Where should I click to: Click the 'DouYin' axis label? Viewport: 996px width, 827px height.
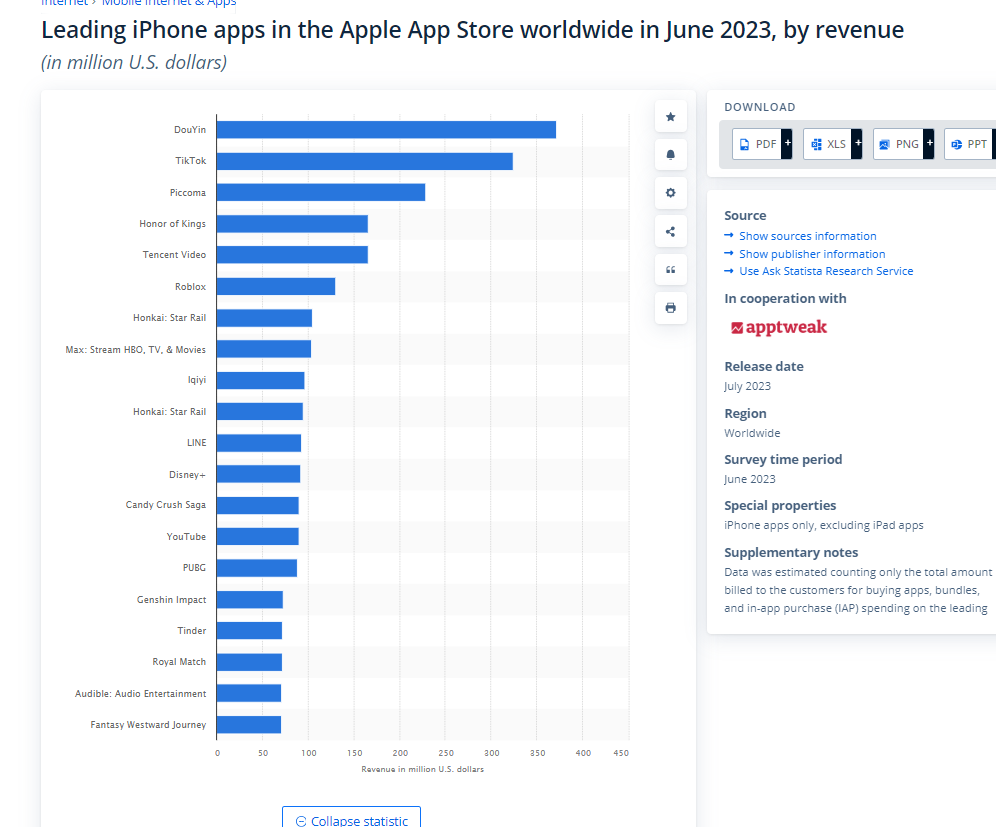[x=190, y=130]
